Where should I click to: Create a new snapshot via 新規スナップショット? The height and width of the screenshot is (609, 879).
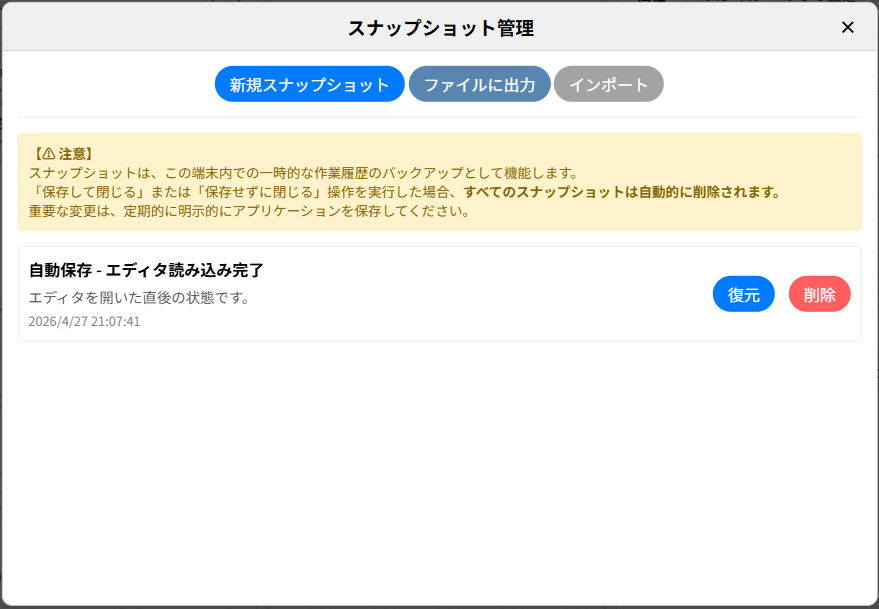tap(309, 84)
